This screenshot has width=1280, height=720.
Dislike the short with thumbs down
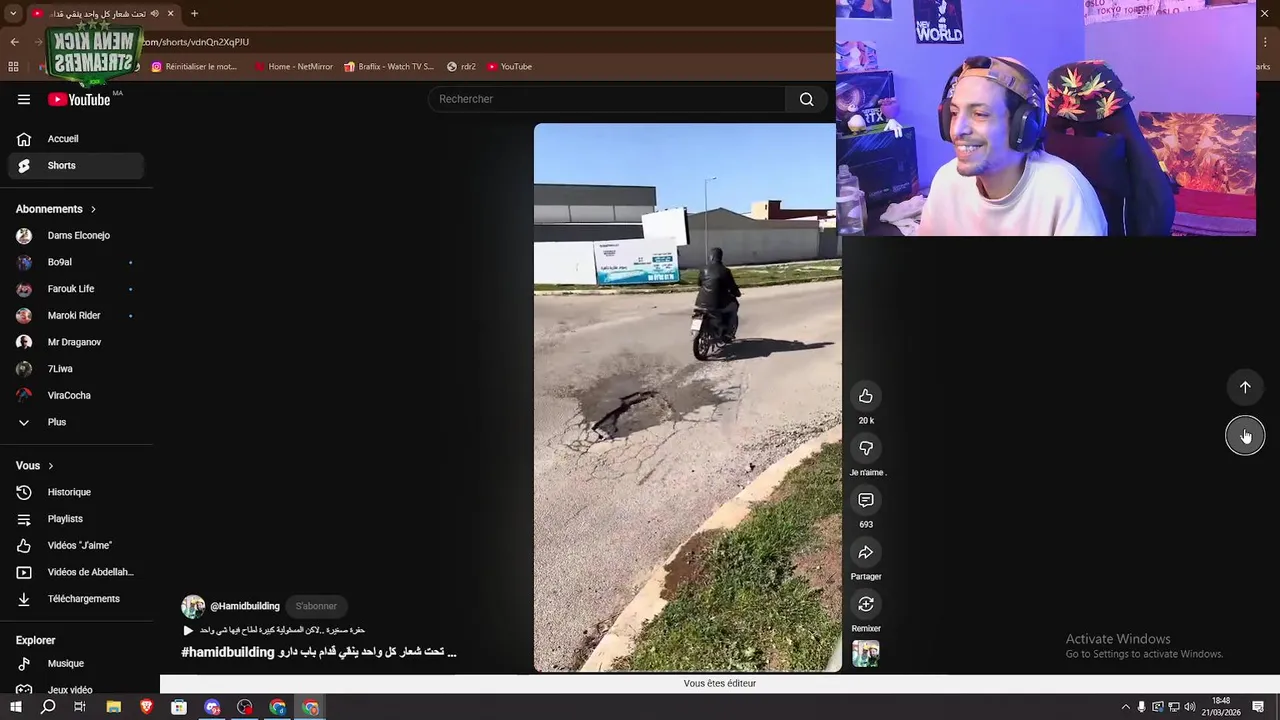point(866,448)
